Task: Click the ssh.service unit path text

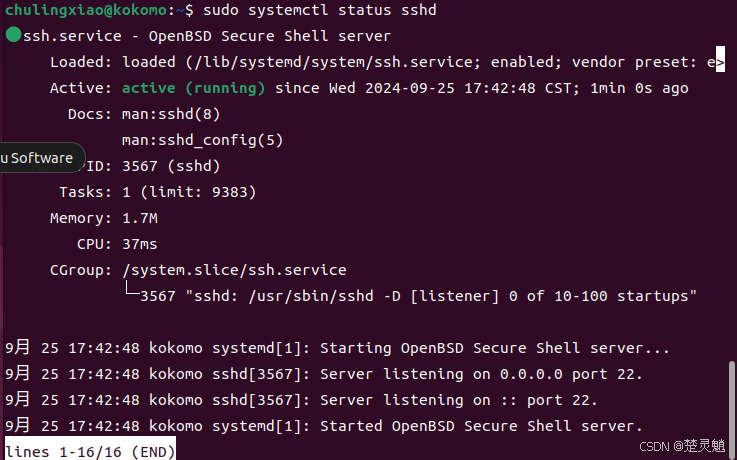Action: (x=329, y=62)
